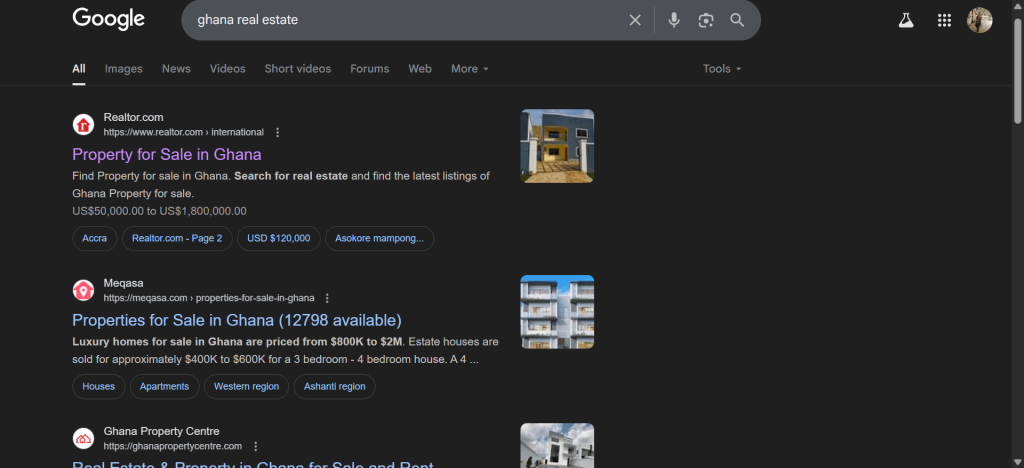The image size is (1024, 468).
Task: Open the Asokore mampong chip
Action: pos(379,238)
